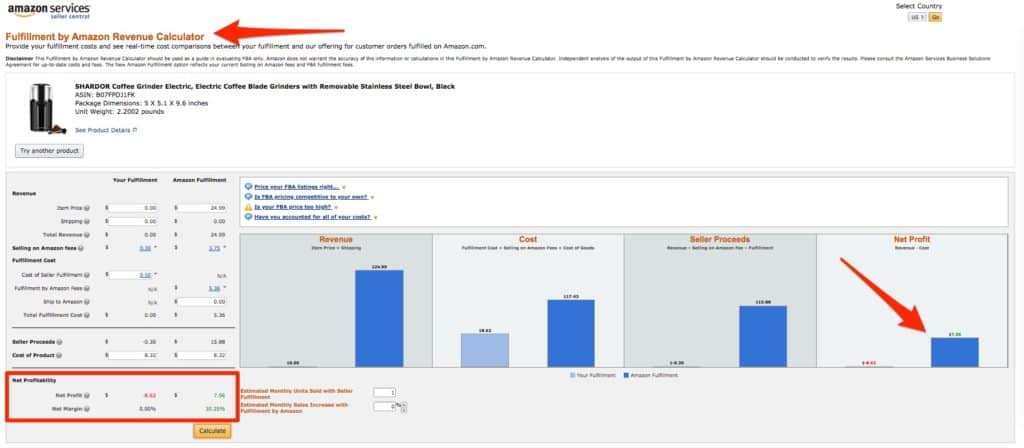Viewport: 1024px width, 448px height.
Task: Click the help icon for Total Fulfillment Cost
Action: [86, 315]
